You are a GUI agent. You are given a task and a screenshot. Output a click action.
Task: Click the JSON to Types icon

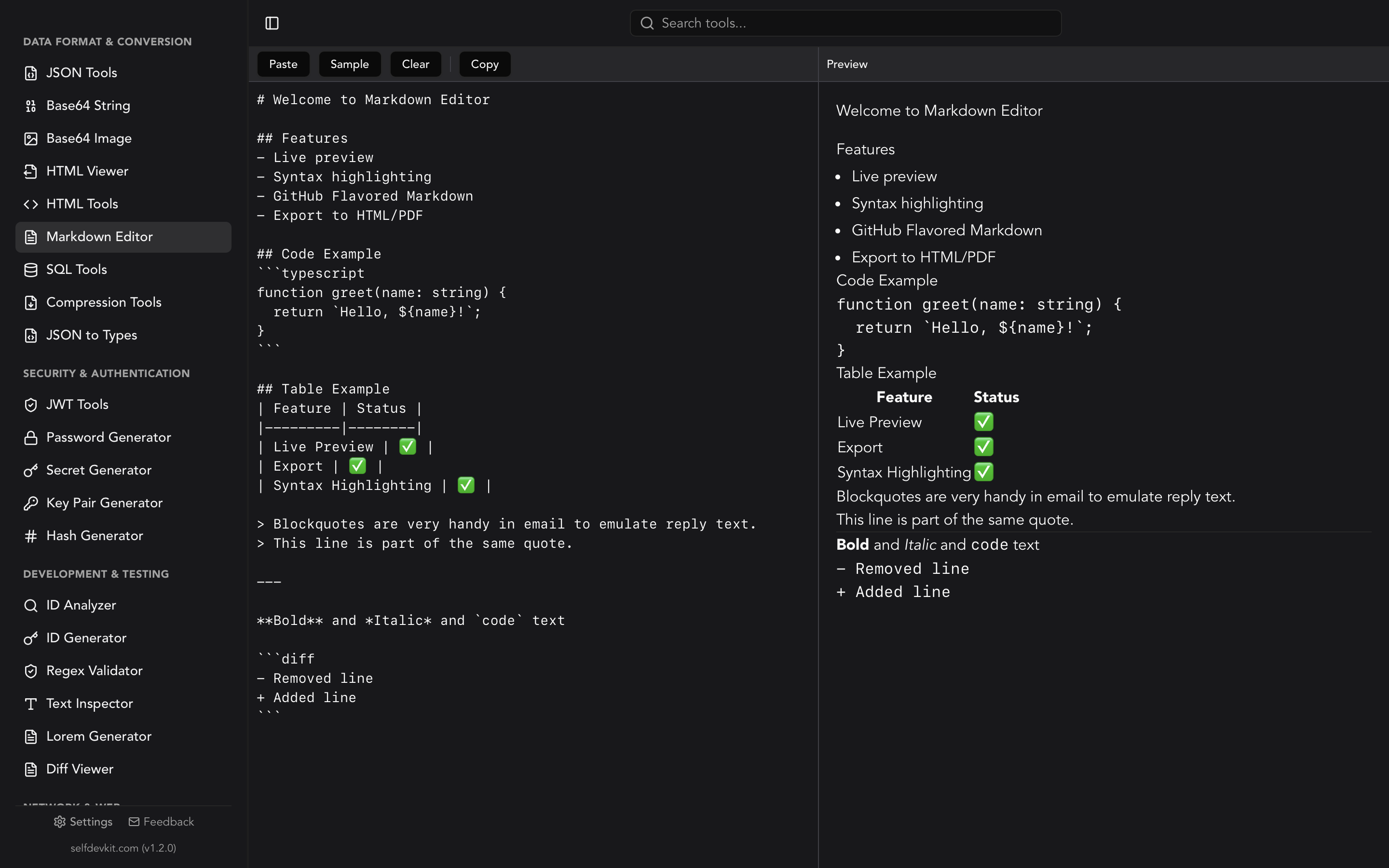pyautogui.click(x=31, y=335)
